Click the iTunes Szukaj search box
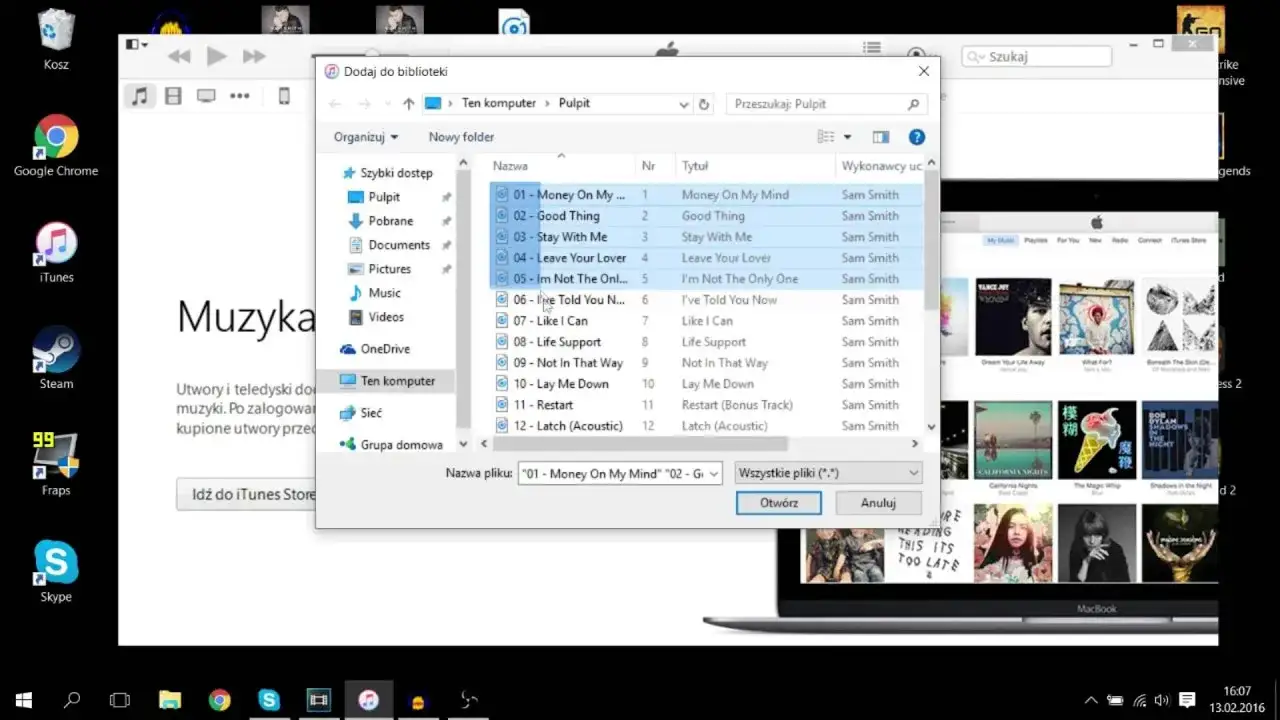1280x720 pixels. coord(1035,57)
